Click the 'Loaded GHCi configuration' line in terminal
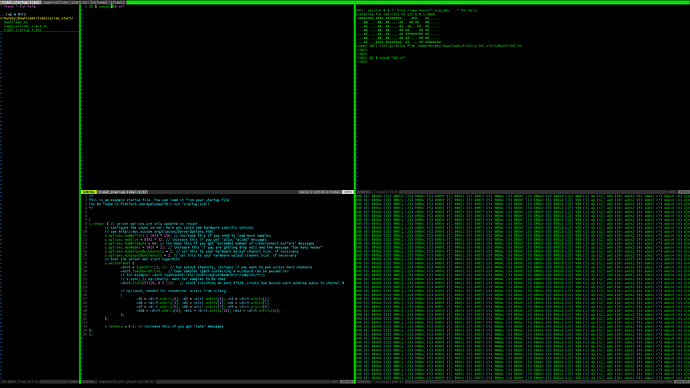The width and height of the screenshot is (690, 388). [x=439, y=46]
